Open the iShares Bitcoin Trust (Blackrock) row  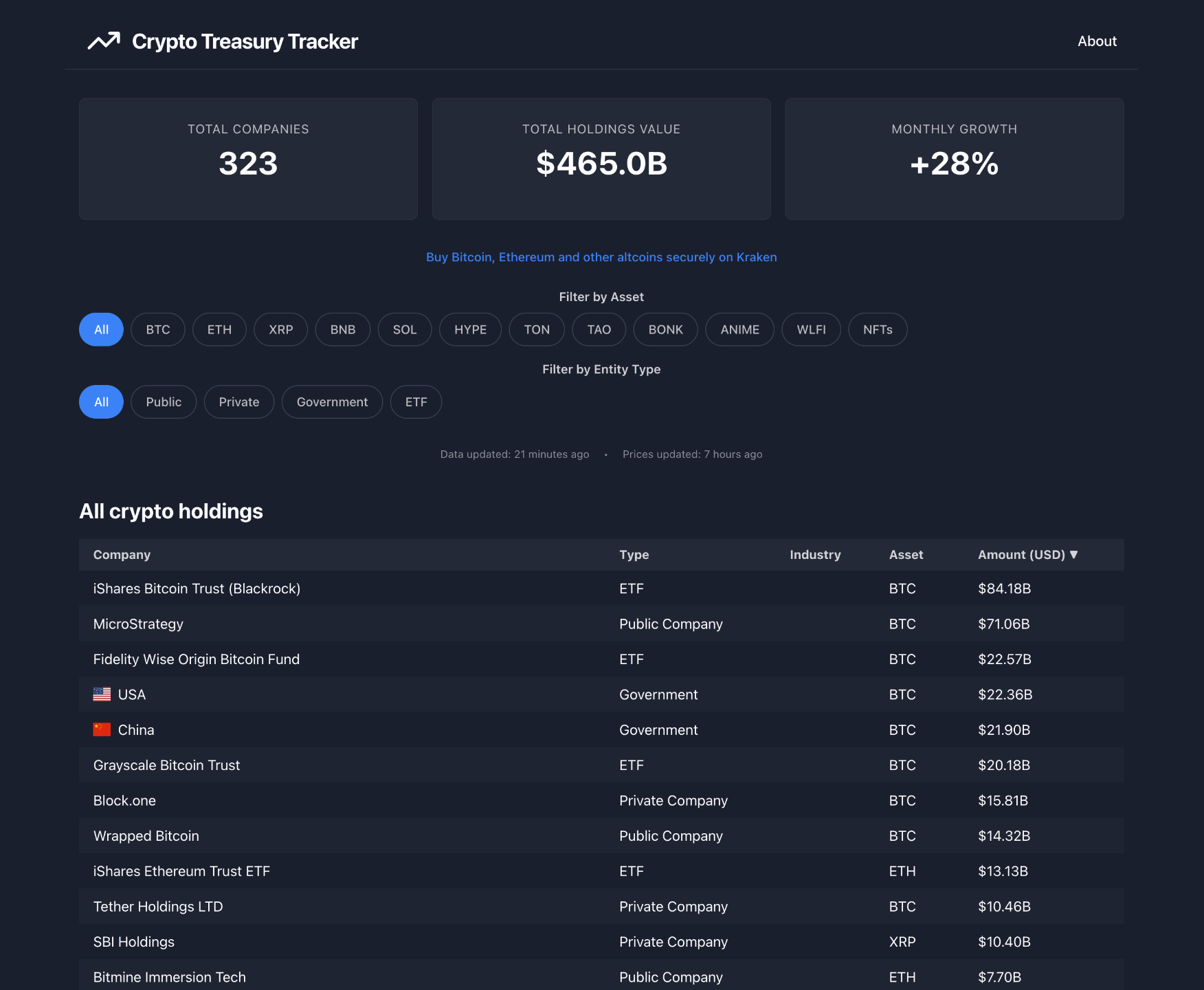(x=601, y=588)
